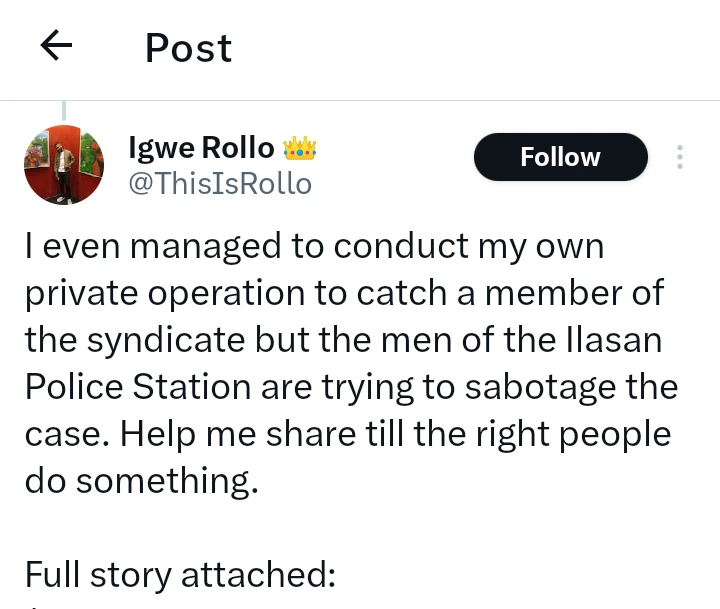Click the words 'catch a member' in the post

tap(489, 293)
